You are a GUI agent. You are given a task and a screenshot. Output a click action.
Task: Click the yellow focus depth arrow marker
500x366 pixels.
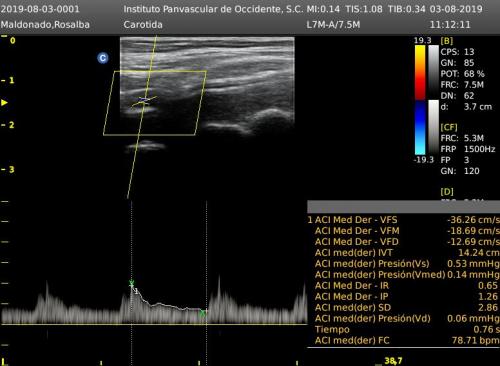pos(4,102)
